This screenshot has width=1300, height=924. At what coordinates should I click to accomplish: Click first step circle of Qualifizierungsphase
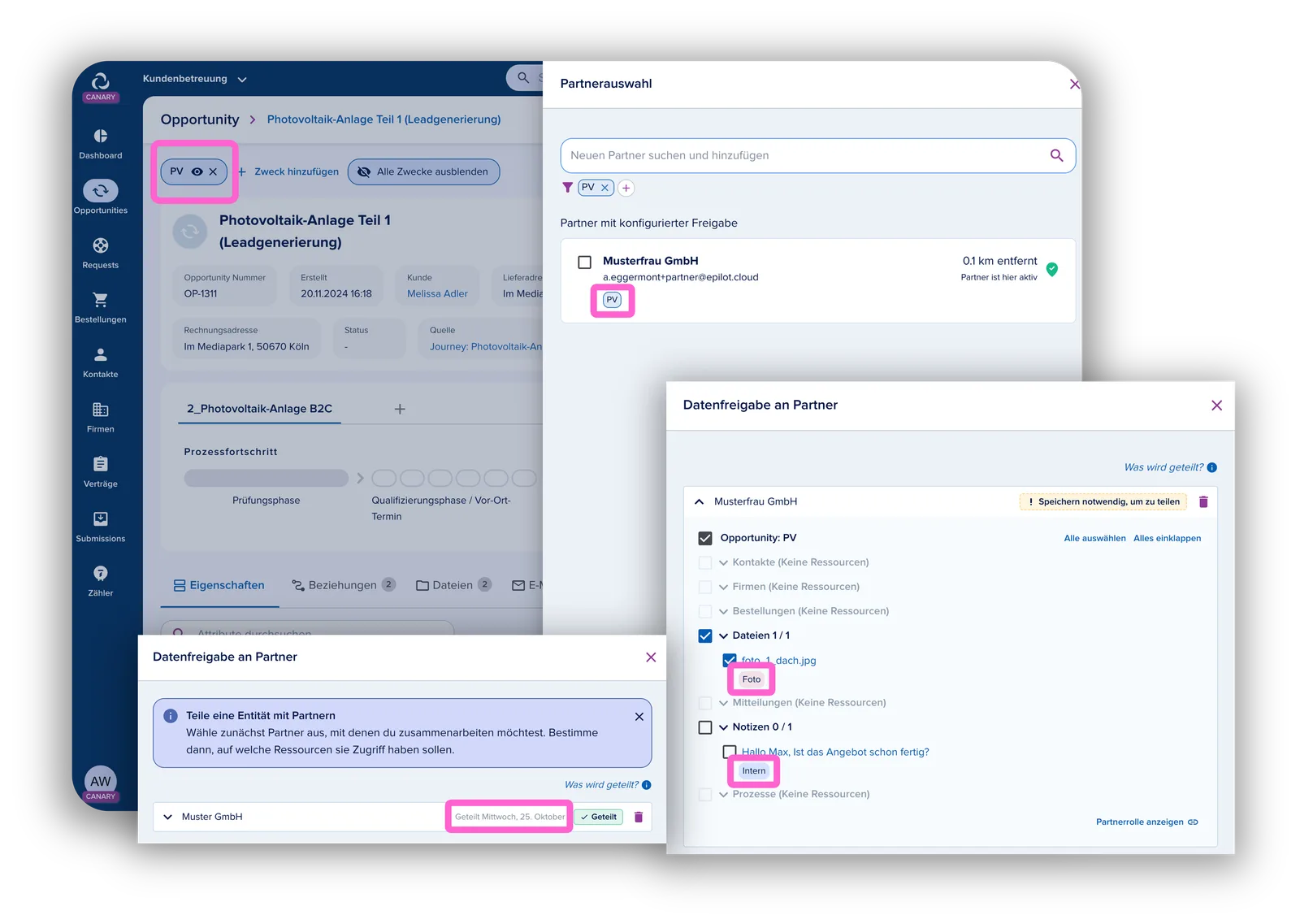click(383, 478)
